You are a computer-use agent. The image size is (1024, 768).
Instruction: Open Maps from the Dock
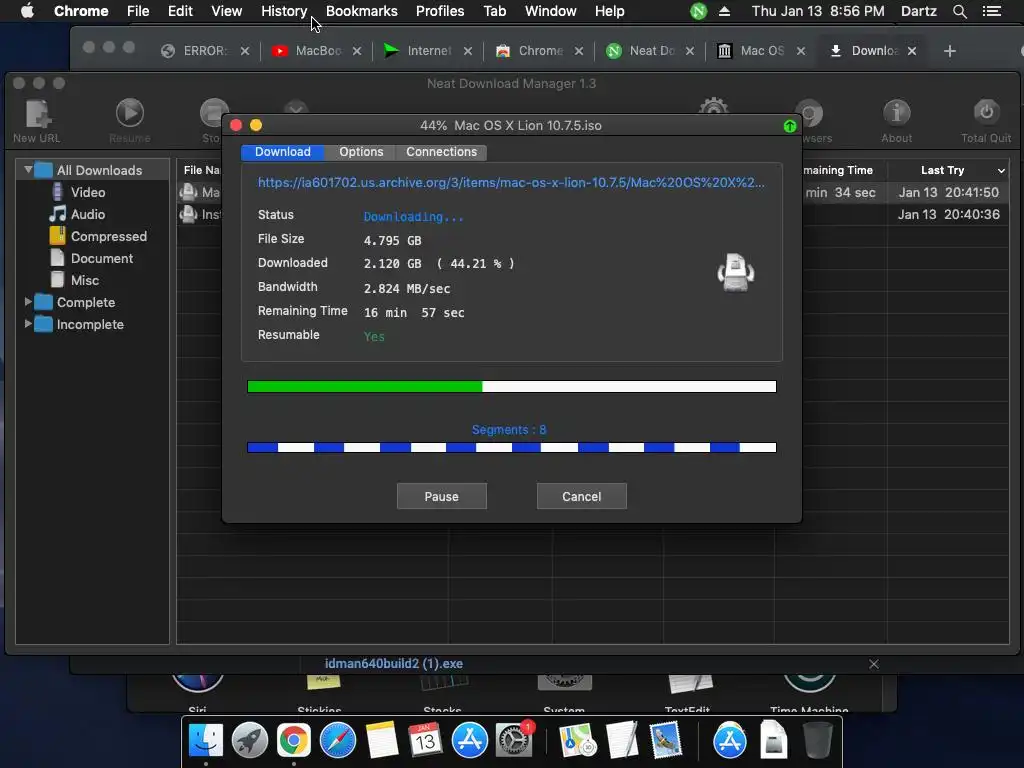[577, 741]
